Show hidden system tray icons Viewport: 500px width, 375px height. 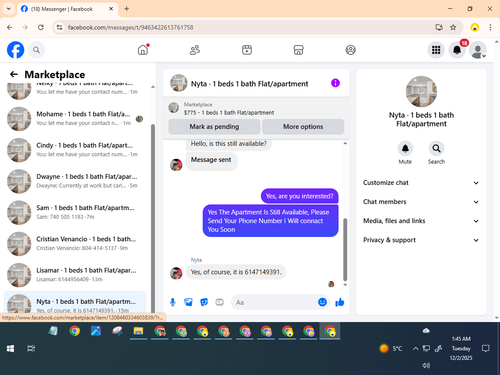tap(415, 349)
